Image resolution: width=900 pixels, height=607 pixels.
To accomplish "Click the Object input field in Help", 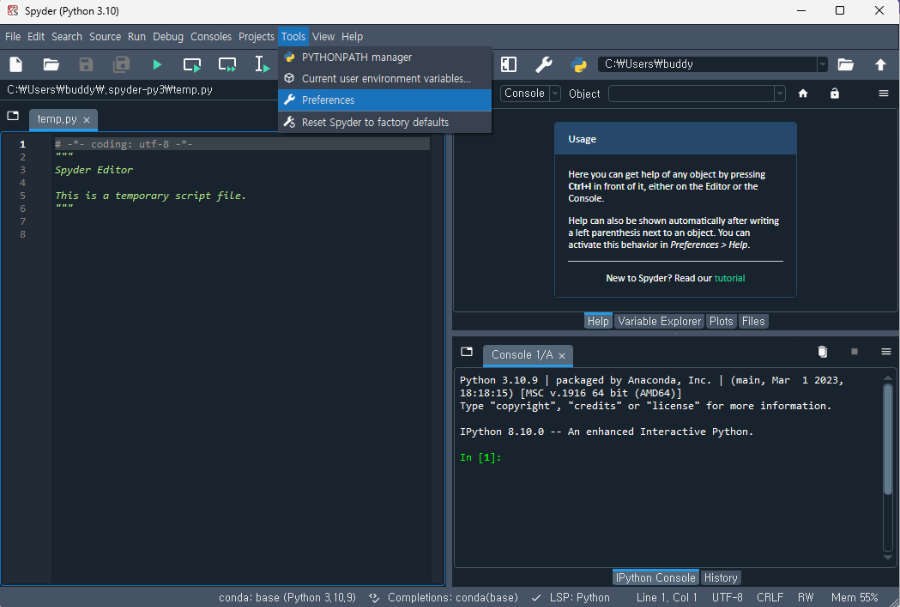I will coord(692,94).
